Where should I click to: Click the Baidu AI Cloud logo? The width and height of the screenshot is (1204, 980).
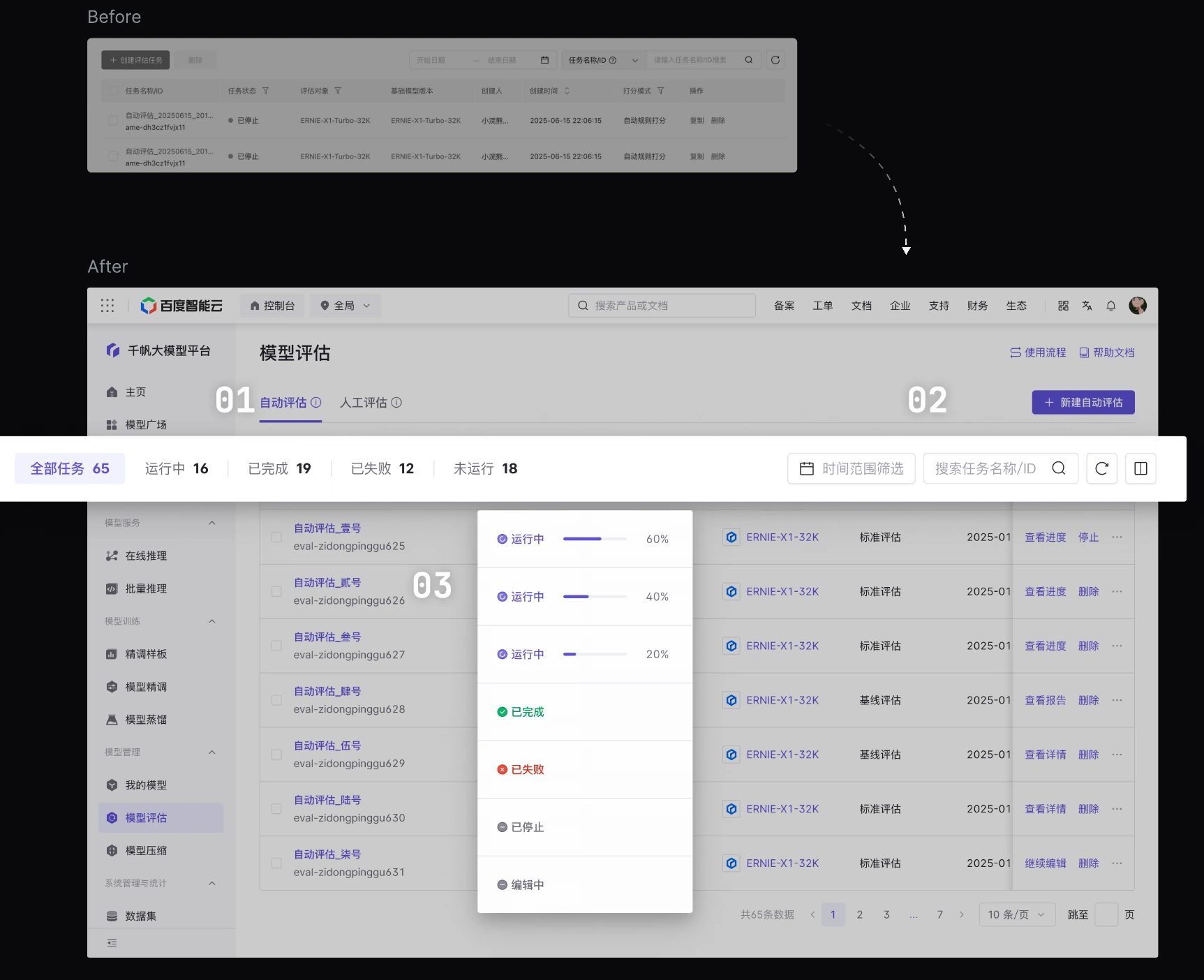click(181, 306)
